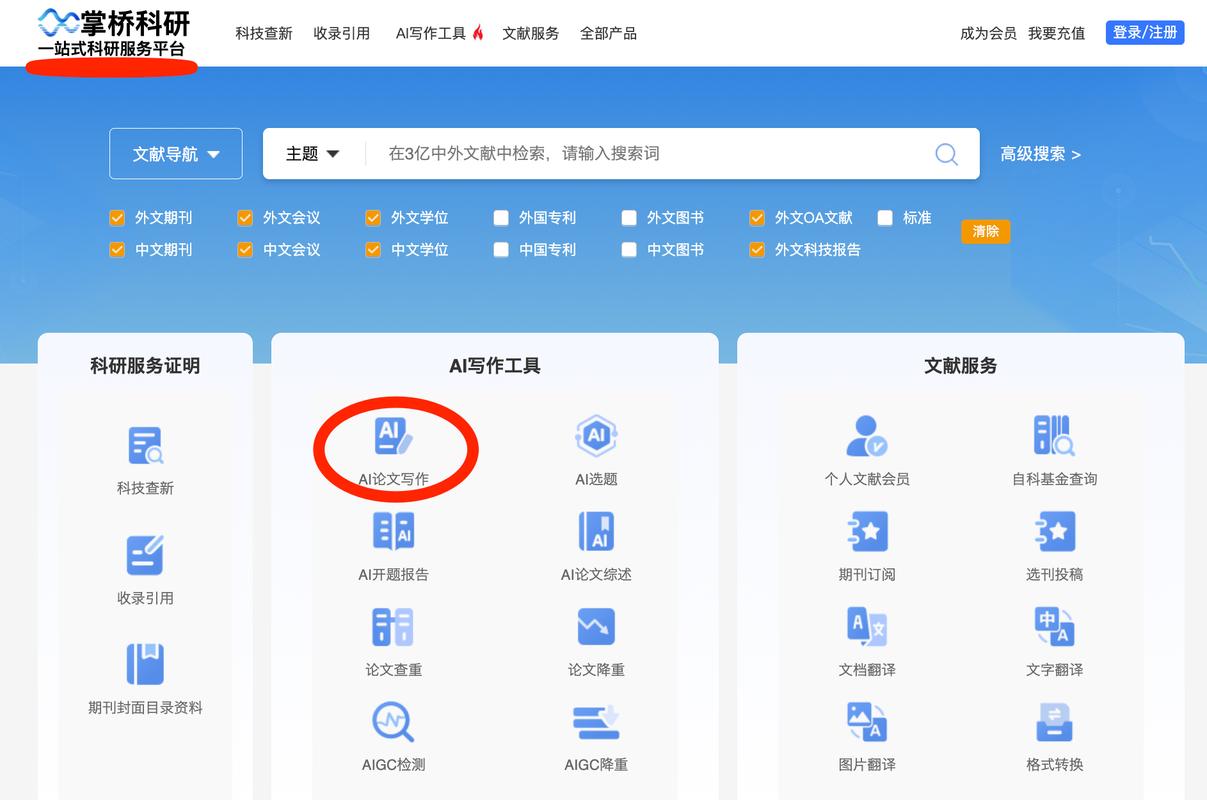Launch the 论文查重 icon

click(x=393, y=627)
